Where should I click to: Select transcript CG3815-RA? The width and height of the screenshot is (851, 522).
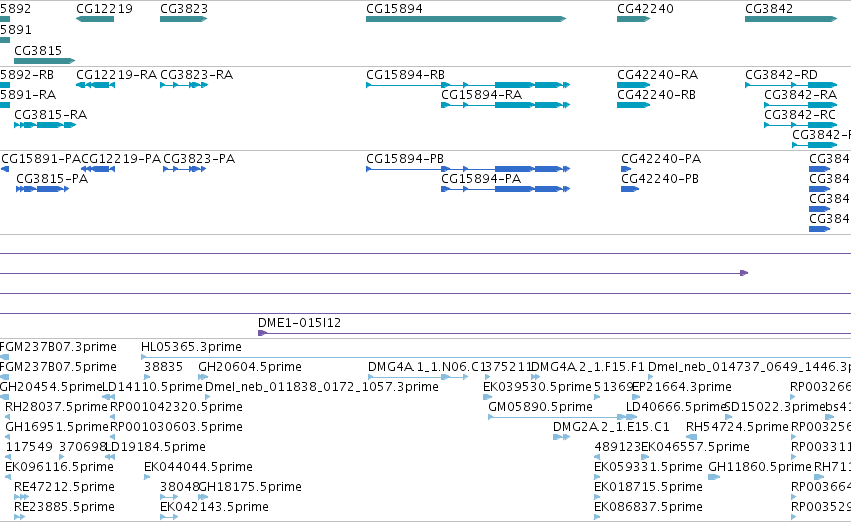50,115
